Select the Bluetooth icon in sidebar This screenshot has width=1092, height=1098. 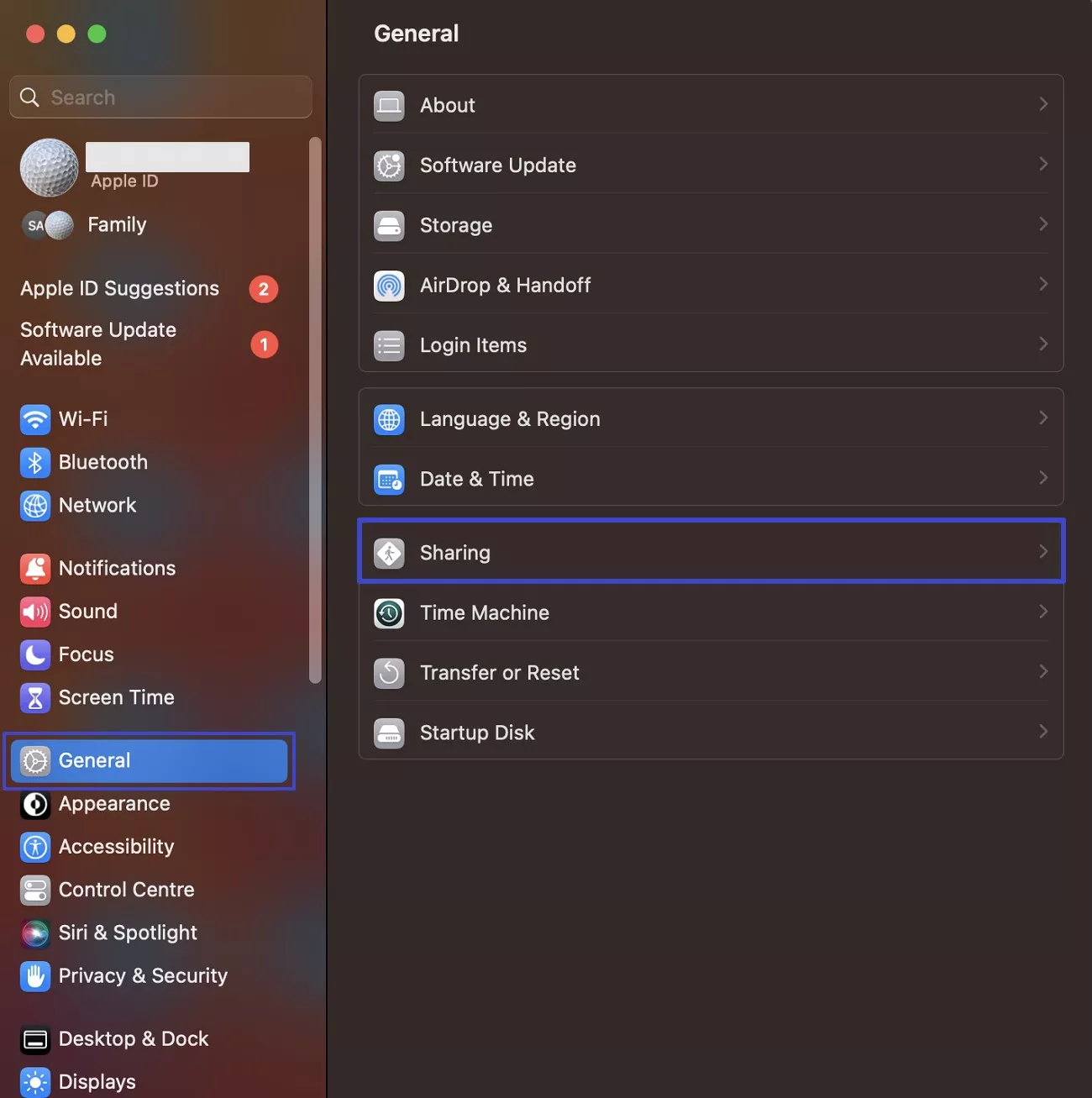click(x=34, y=462)
